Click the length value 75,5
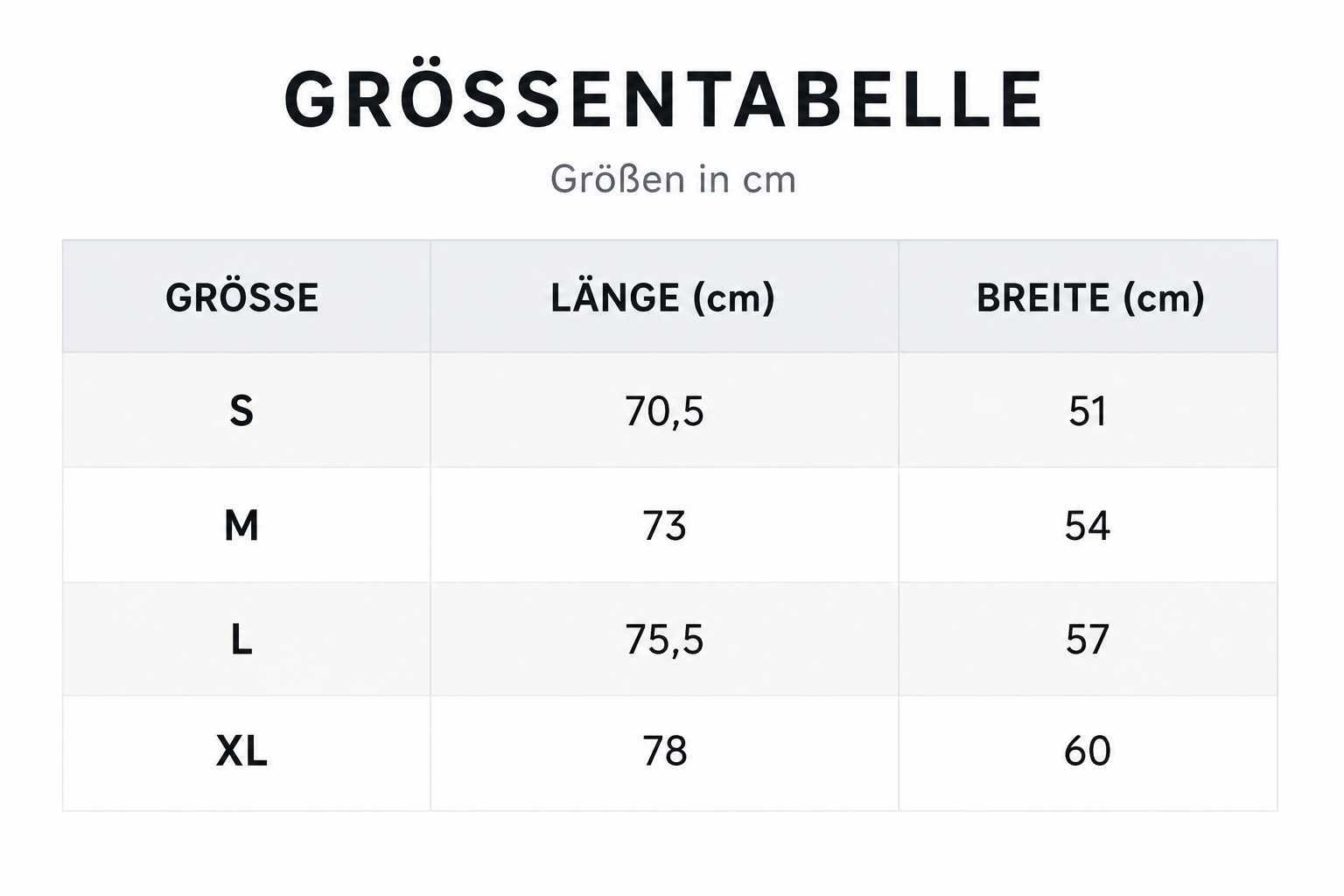 [x=664, y=640]
